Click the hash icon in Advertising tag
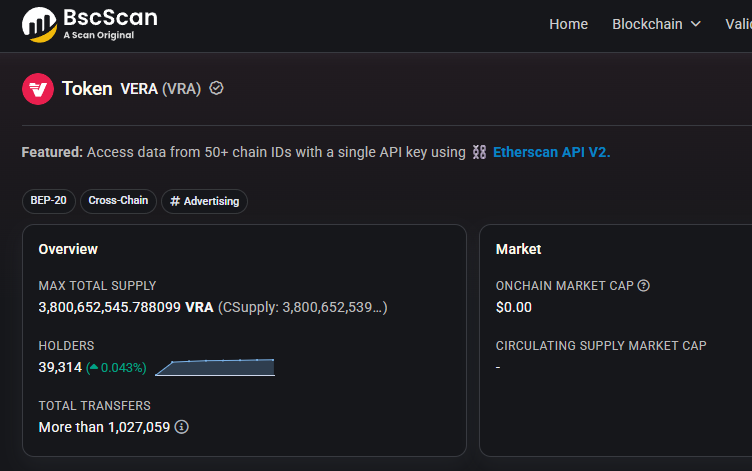Viewport: 752px width, 471px height. tap(175, 201)
